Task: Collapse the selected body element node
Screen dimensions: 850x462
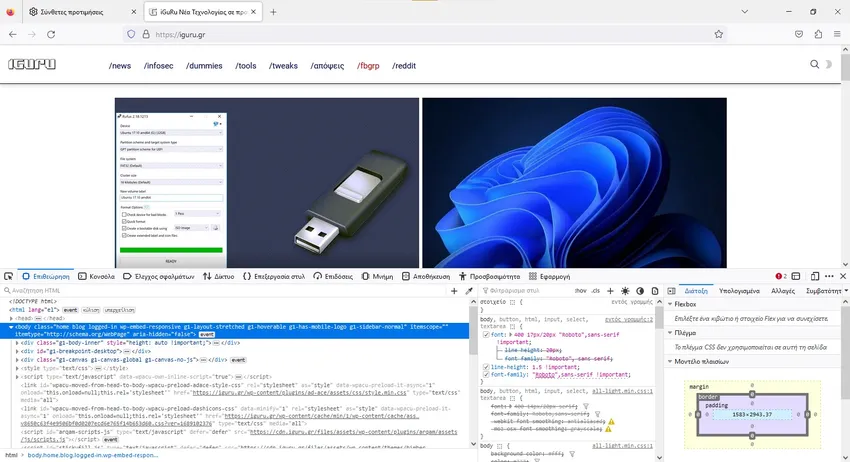Action: (11, 327)
